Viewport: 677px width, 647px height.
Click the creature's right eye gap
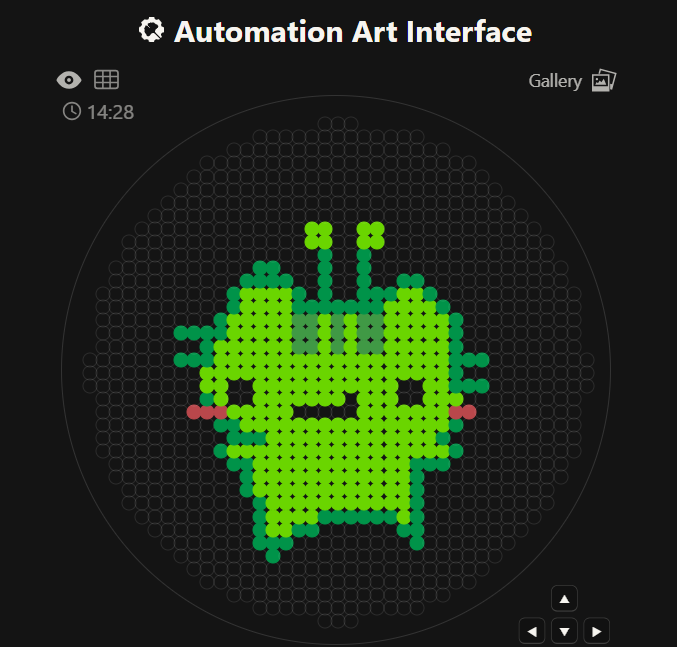pyautogui.click(x=410, y=393)
